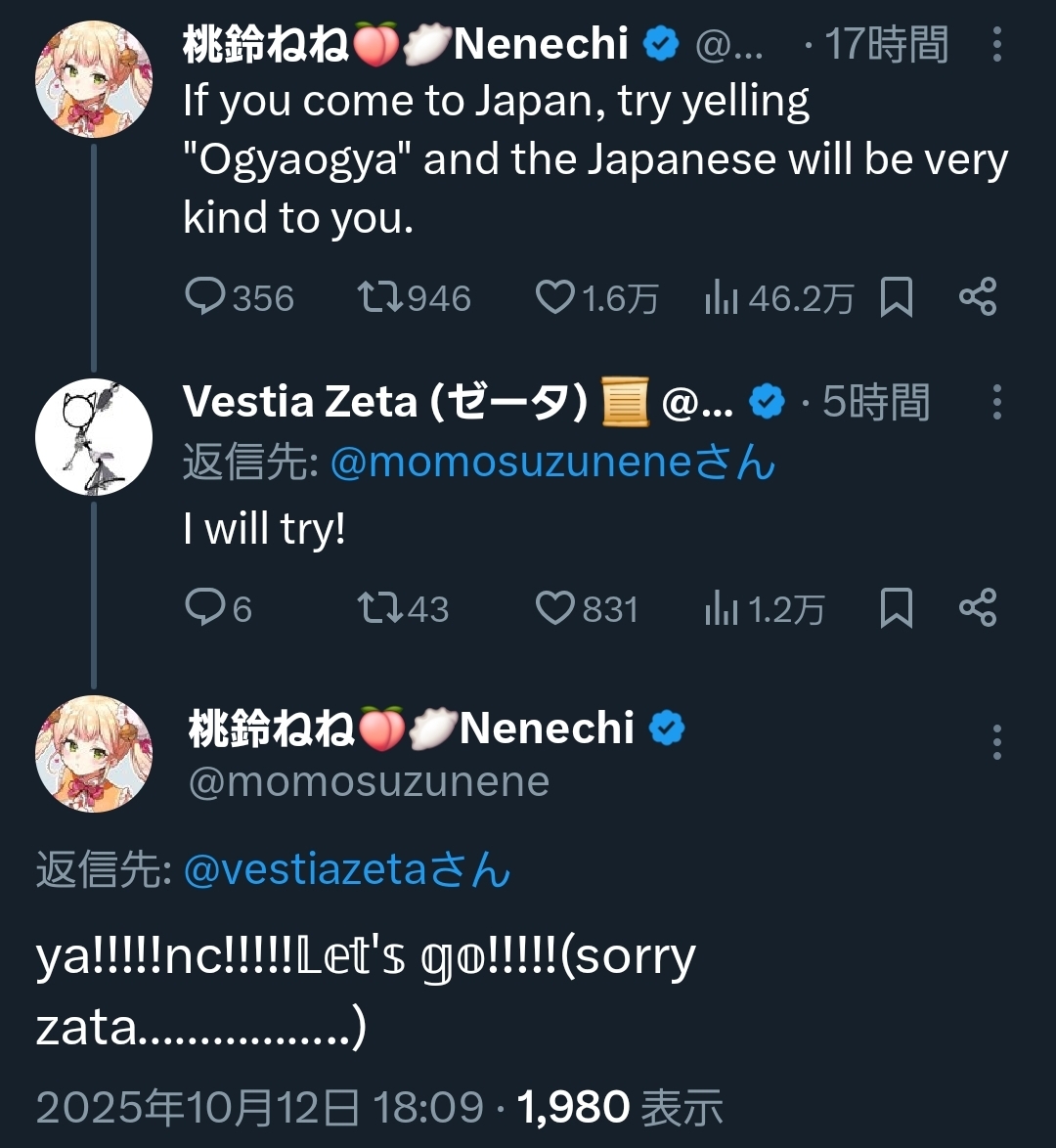Open more options for the 17時間 tweet
Image resolution: width=1056 pixels, height=1148 pixels.
[996, 45]
